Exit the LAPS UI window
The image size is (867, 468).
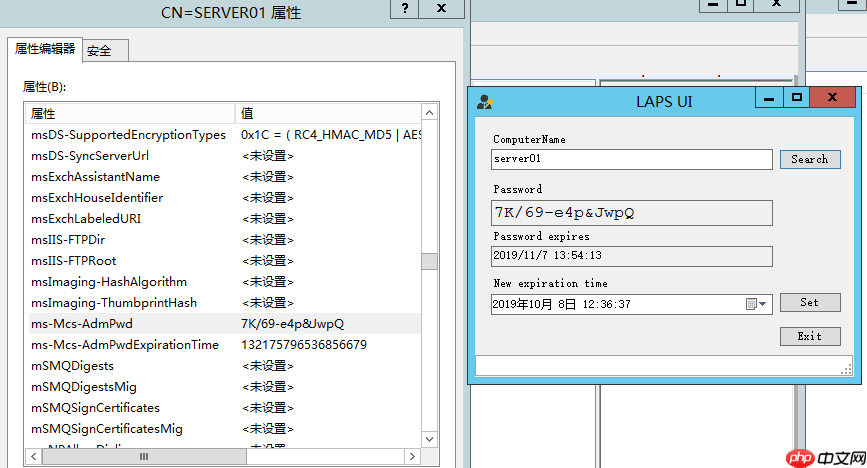coord(810,336)
